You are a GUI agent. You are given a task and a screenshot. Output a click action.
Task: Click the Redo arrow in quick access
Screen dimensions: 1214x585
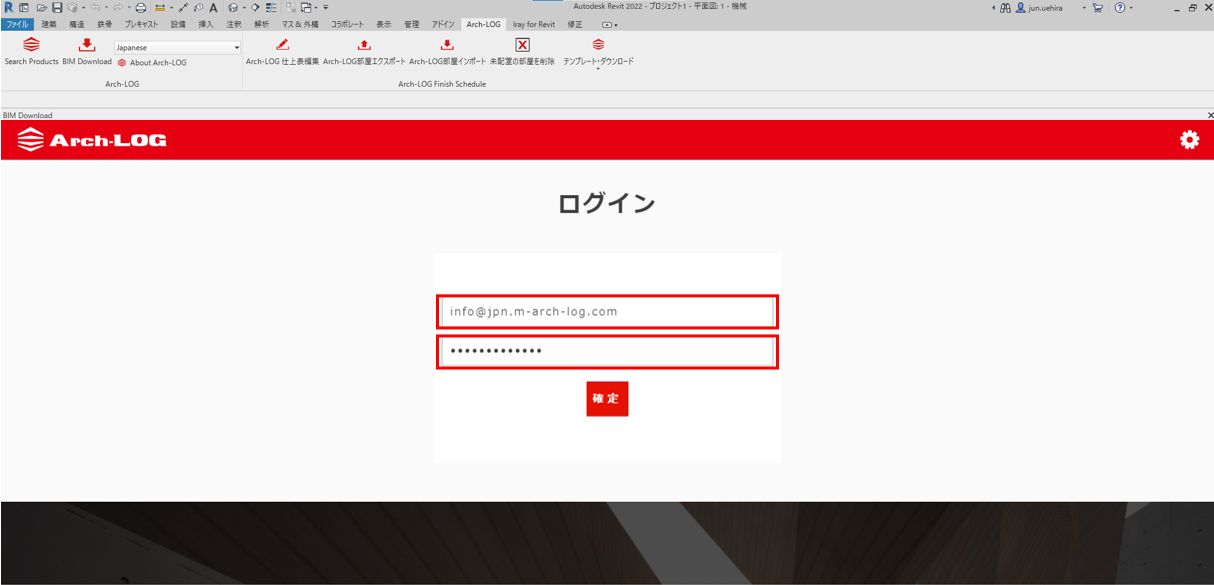(118, 7)
